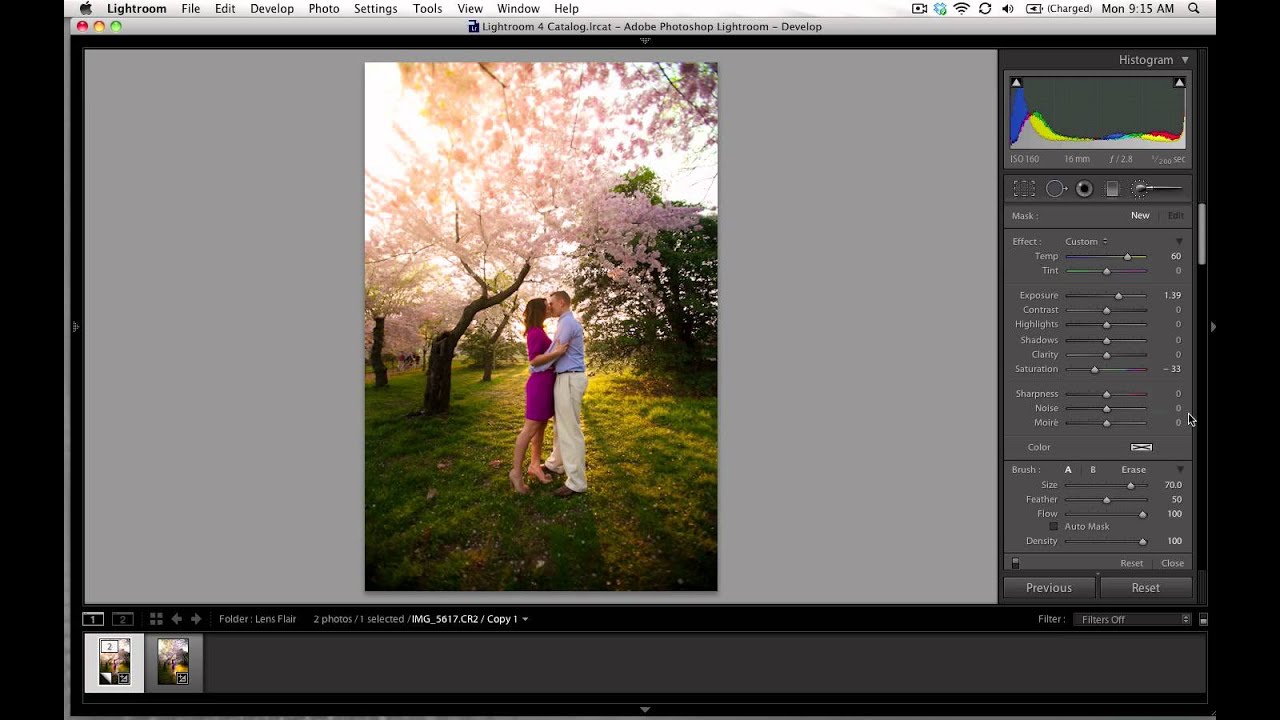Switch brush to Erase mode
1280x720 pixels.
point(1133,469)
